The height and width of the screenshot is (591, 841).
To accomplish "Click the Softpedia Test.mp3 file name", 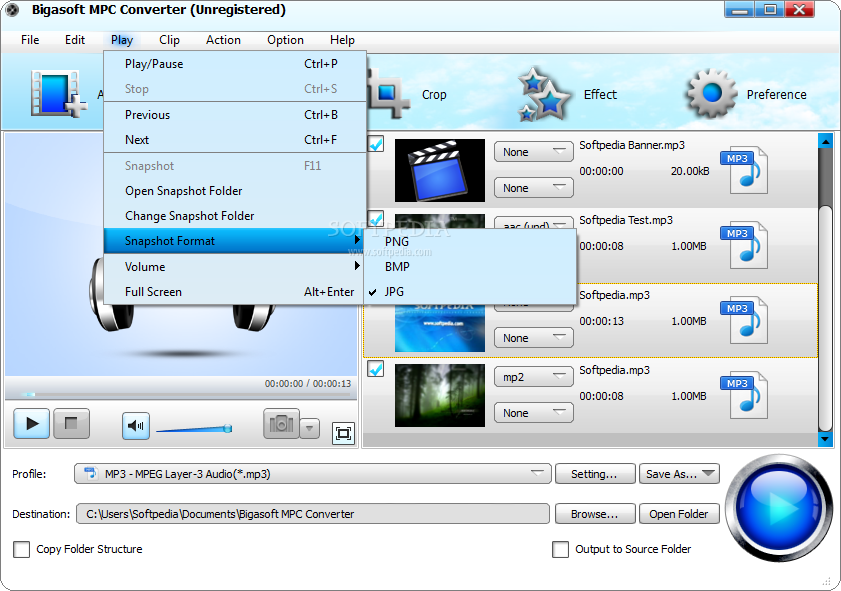I will [x=626, y=220].
